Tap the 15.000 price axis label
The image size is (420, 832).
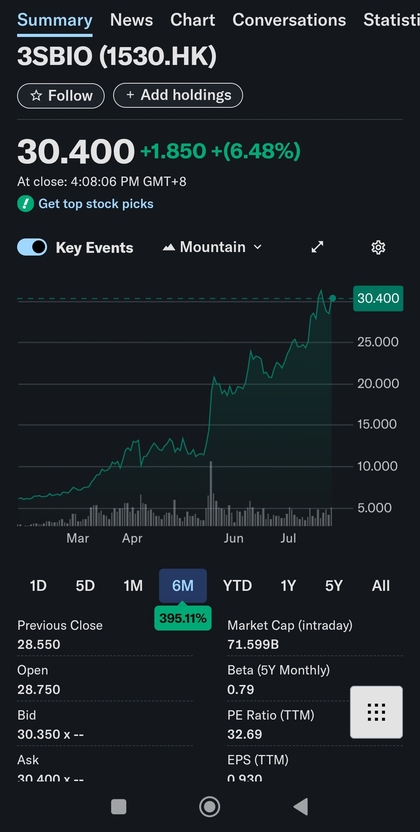(377, 424)
